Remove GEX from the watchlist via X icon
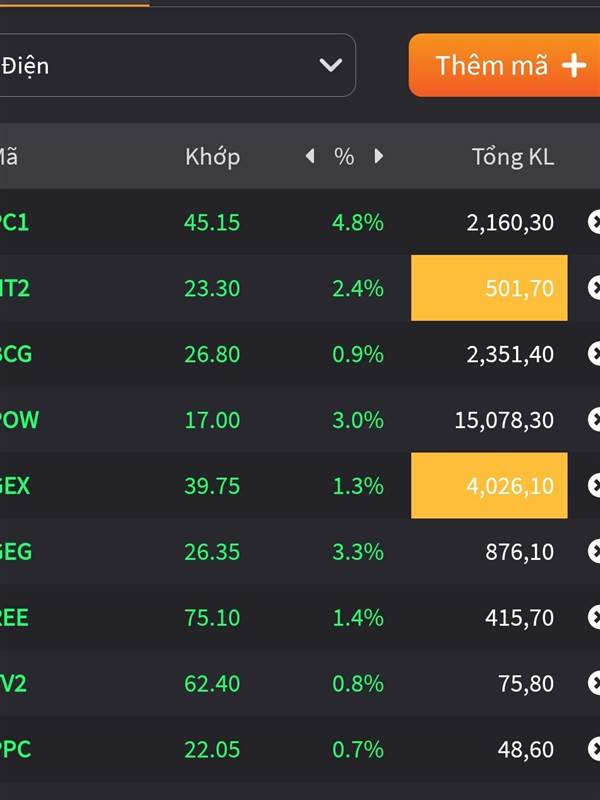 pos(594,485)
